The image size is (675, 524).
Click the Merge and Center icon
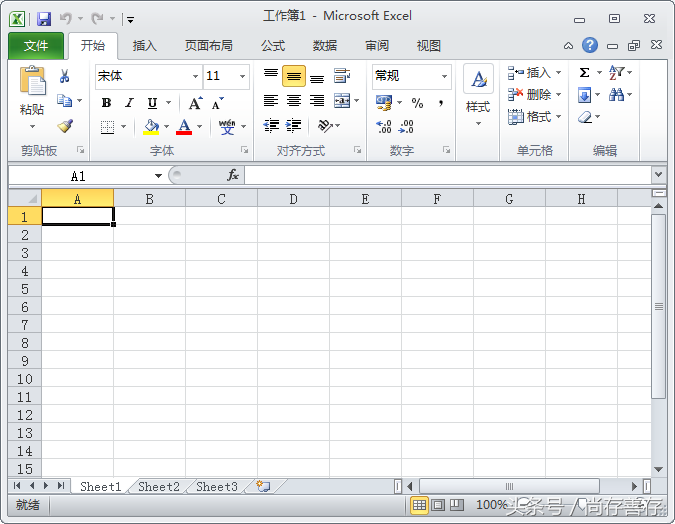[342, 101]
